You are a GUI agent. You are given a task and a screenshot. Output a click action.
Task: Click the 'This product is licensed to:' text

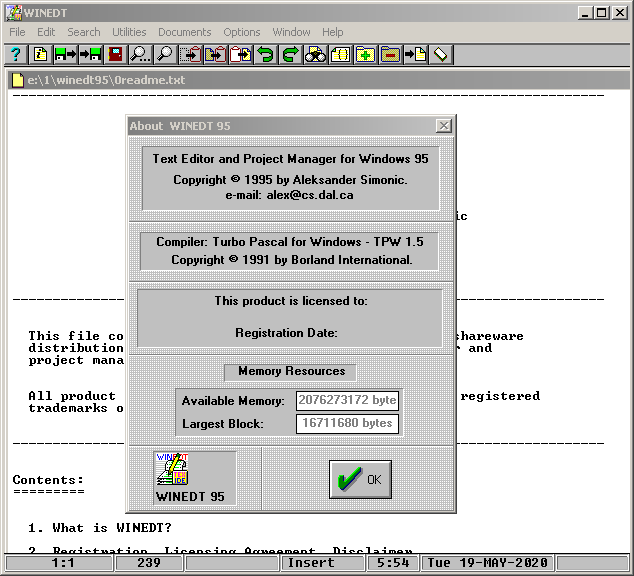(291, 301)
